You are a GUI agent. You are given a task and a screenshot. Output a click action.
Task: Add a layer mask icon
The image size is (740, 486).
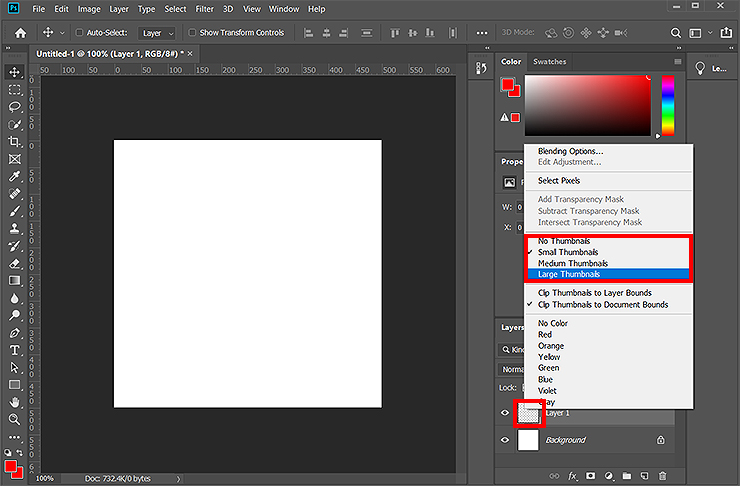point(590,476)
